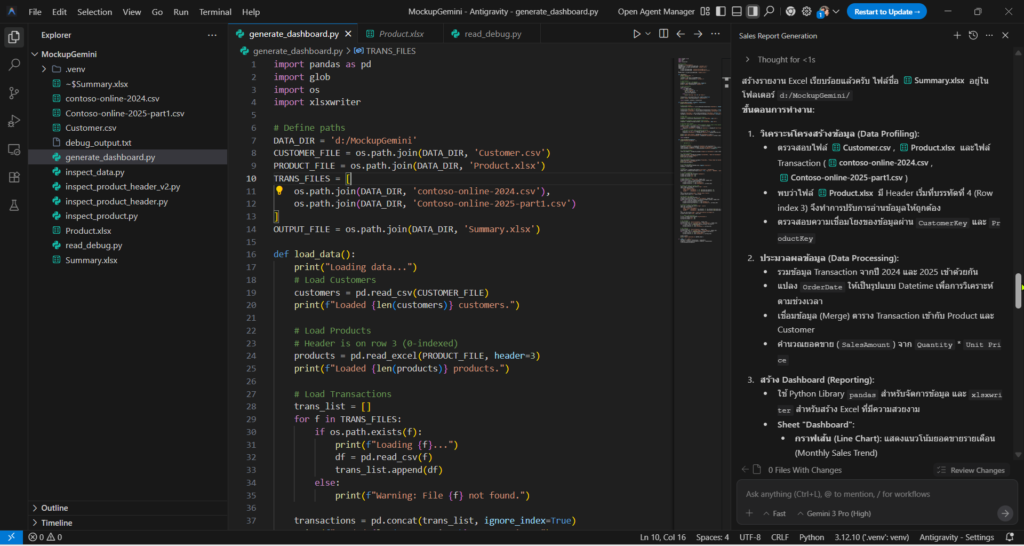Open the Terminal menu
The height and width of the screenshot is (546, 1024).
coord(214,12)
